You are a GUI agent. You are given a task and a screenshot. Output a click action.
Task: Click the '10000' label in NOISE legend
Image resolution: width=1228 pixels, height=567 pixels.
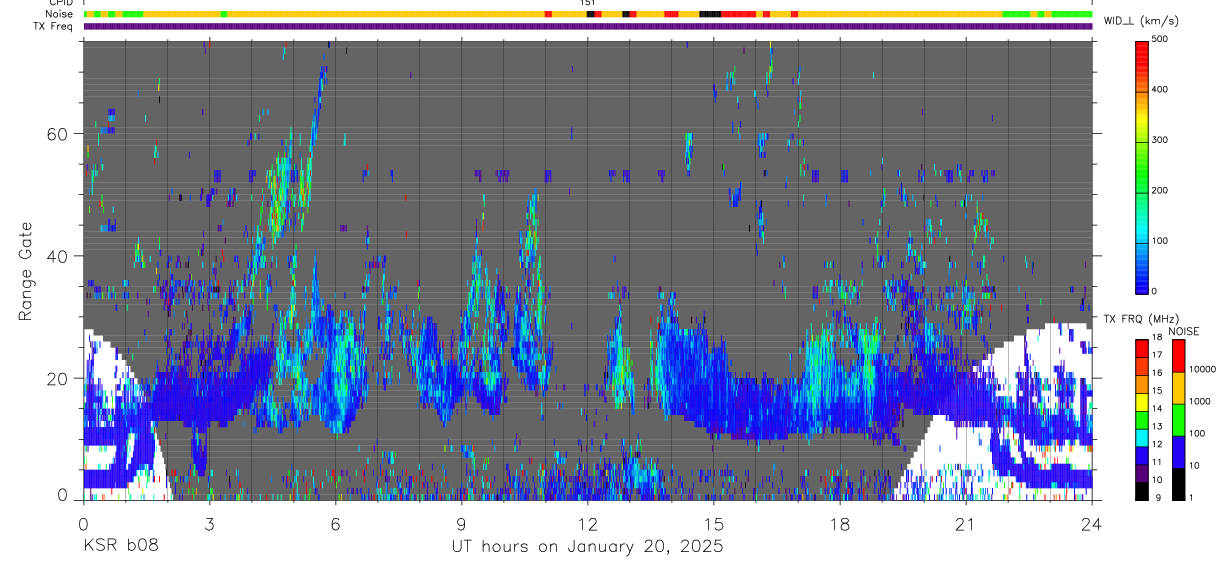pos(1202,370)
